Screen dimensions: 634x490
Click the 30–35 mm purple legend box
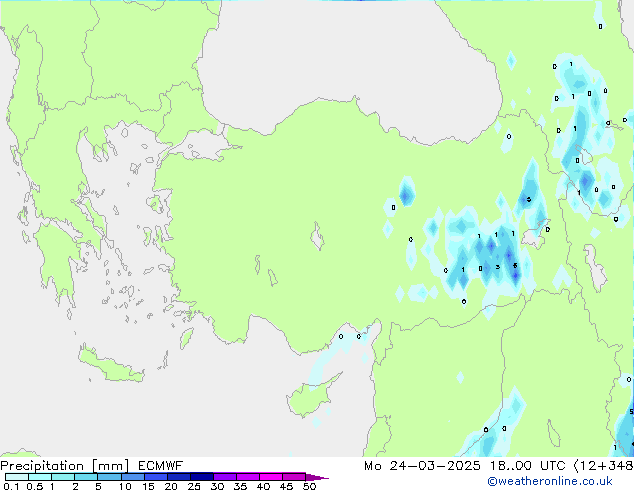(224, 477)
